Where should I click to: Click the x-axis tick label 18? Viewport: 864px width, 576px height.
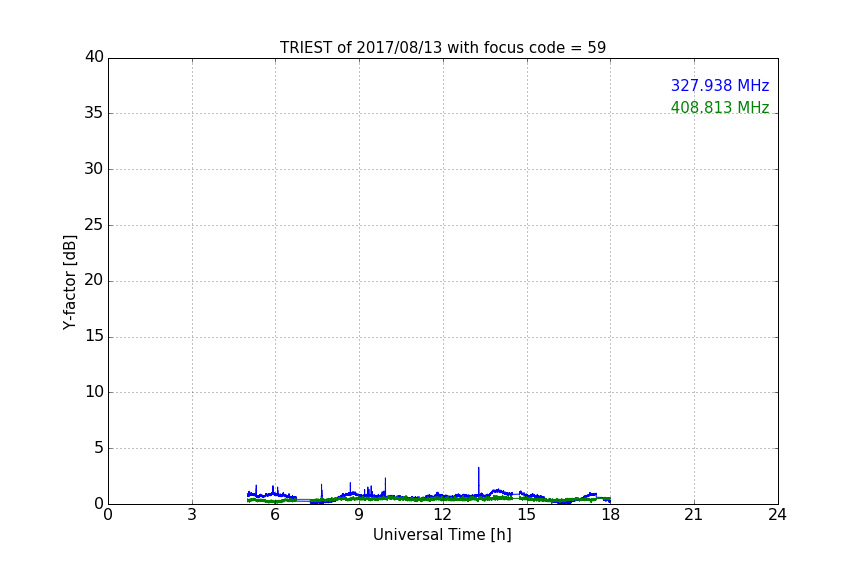coord(611,515)
